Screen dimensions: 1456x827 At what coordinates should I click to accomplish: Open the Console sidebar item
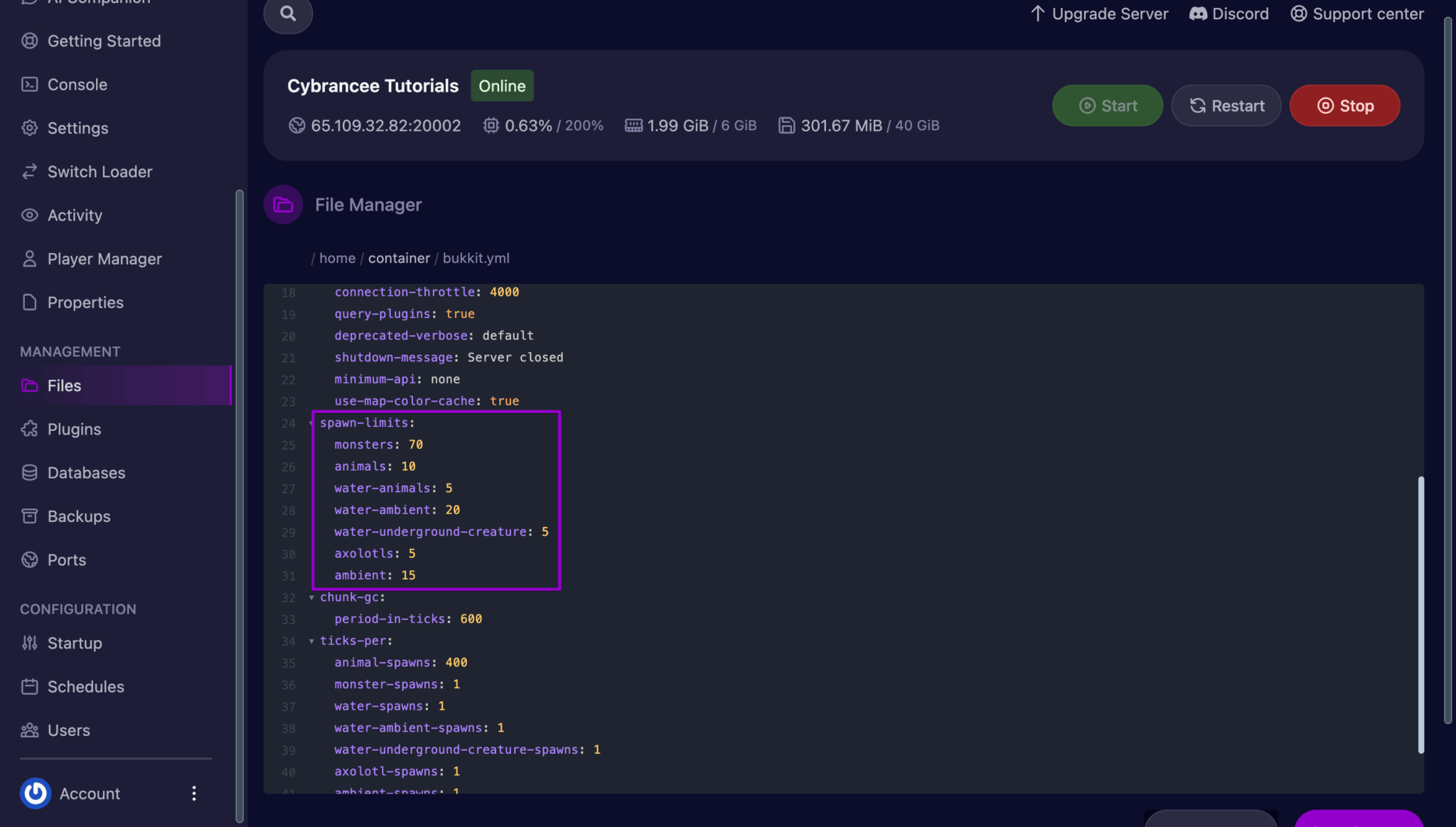coord(77,85)
